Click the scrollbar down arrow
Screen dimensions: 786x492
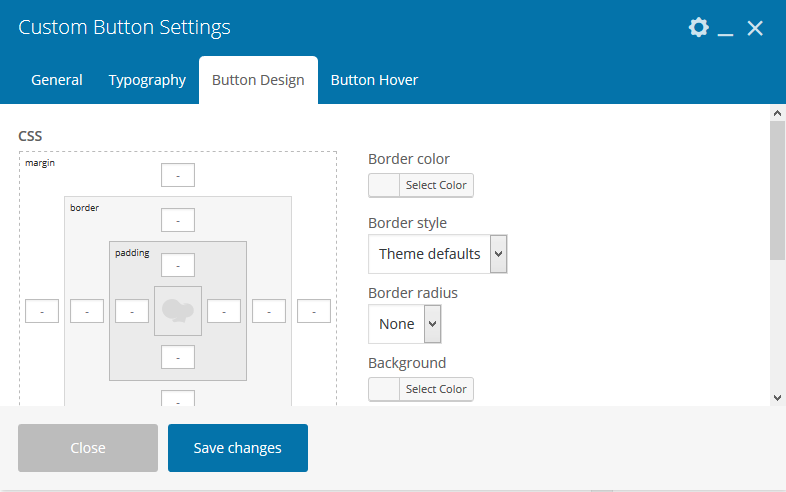(777, 397)
